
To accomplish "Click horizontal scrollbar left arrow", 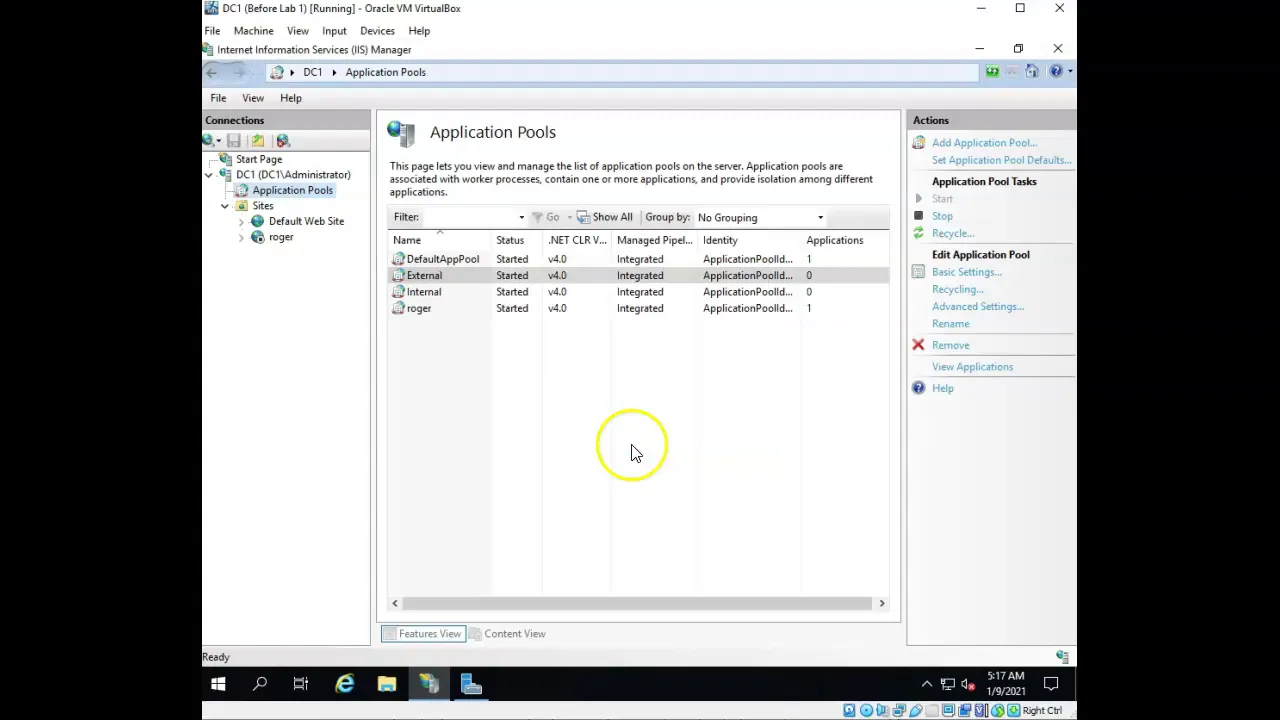I will click(395, 603).
